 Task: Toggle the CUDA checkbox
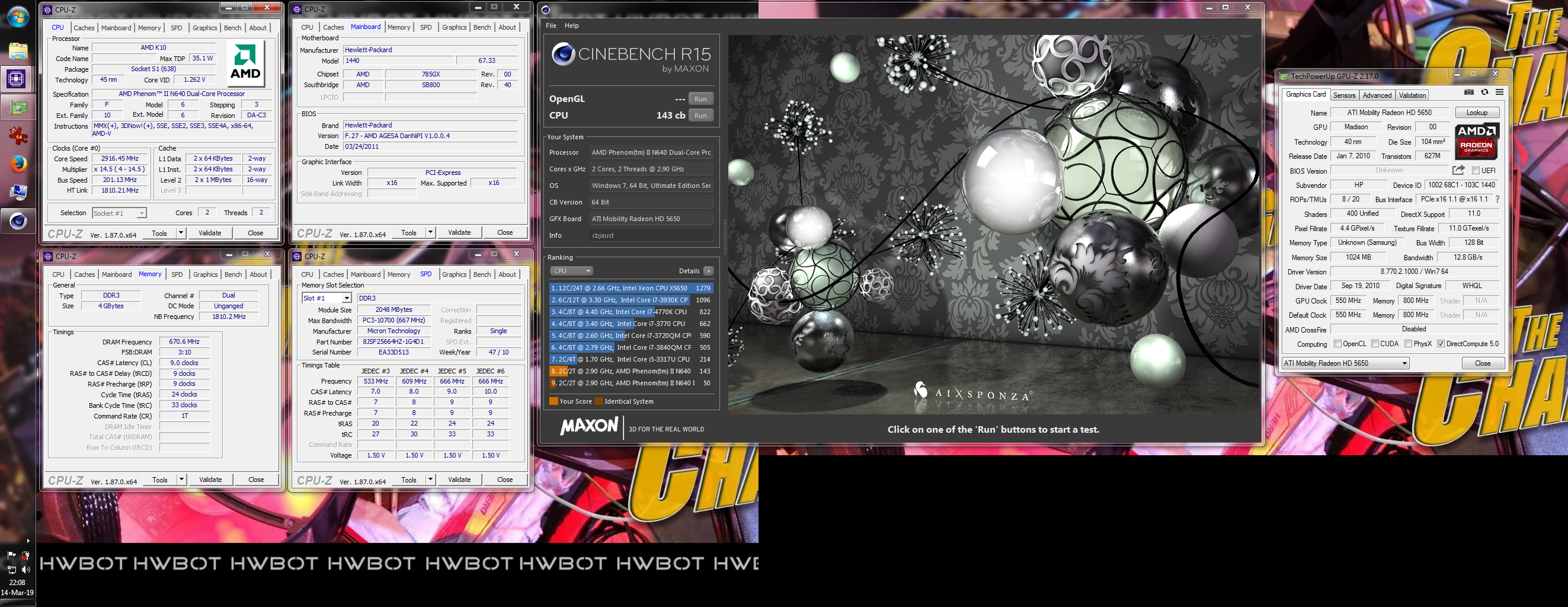click(x=1375, y=344)
